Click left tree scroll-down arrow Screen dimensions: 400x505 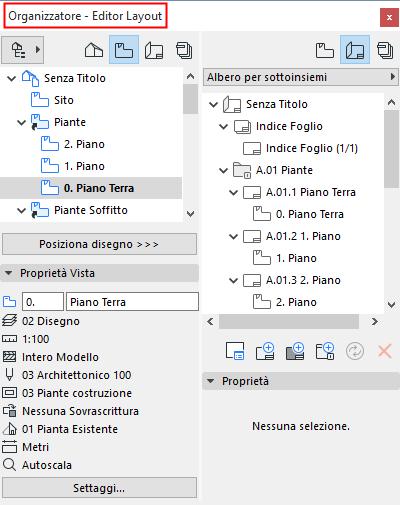point(190,214)
